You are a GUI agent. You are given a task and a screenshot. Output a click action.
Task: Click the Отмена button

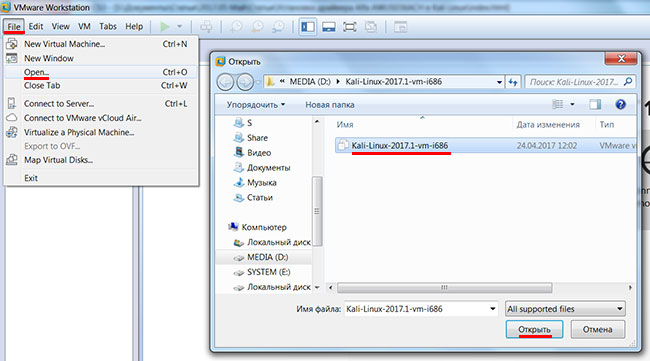click(x=597, y=330)
